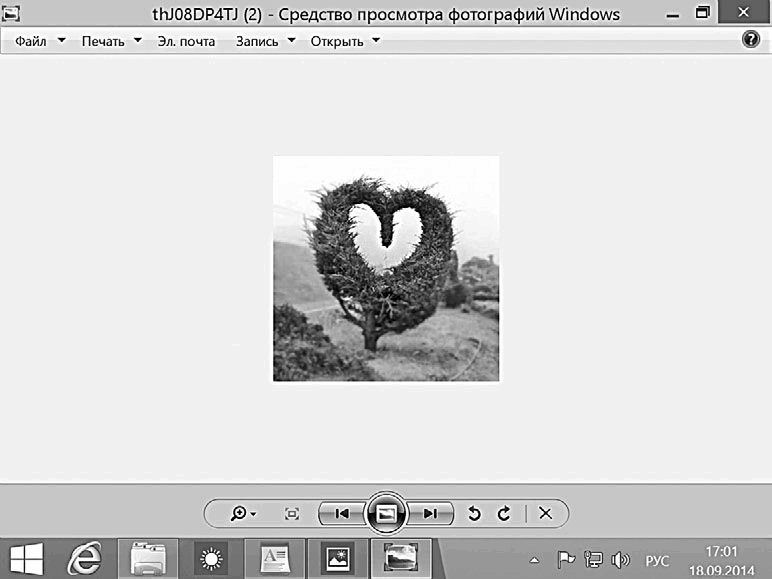
Task: Switch the РУС input language indicator
Action: (x=656, y=560)
